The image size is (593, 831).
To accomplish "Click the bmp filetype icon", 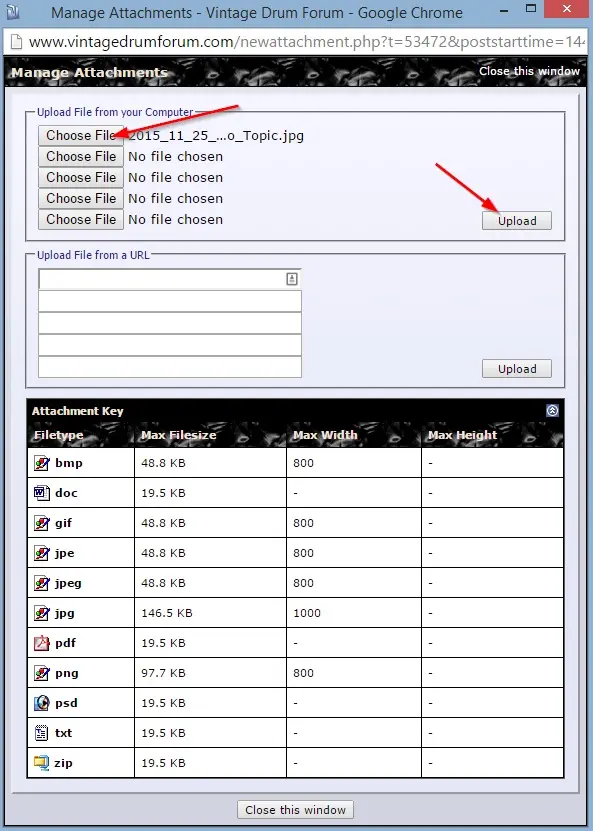I will pos(42,463).
